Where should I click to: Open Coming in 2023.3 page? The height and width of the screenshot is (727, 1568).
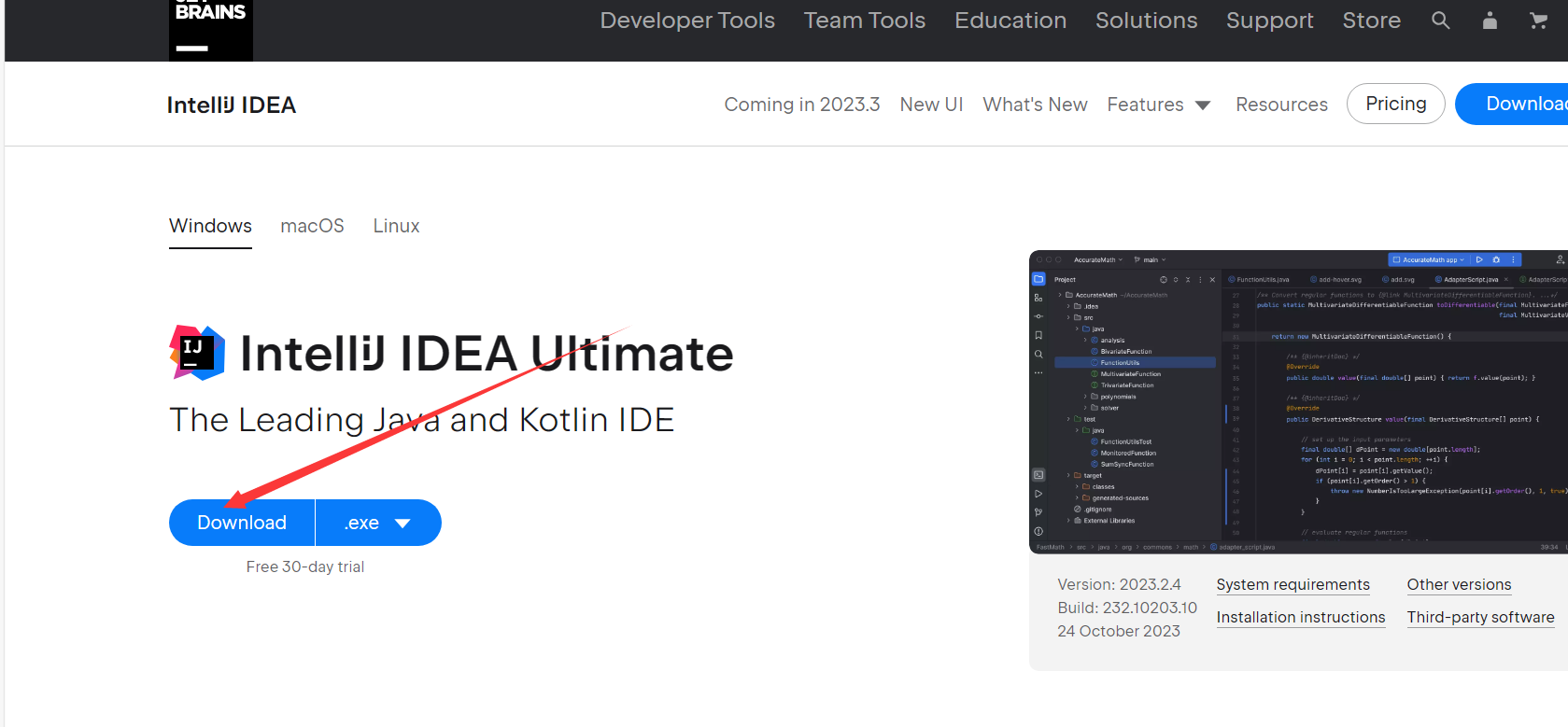click(x=802, y=105)
